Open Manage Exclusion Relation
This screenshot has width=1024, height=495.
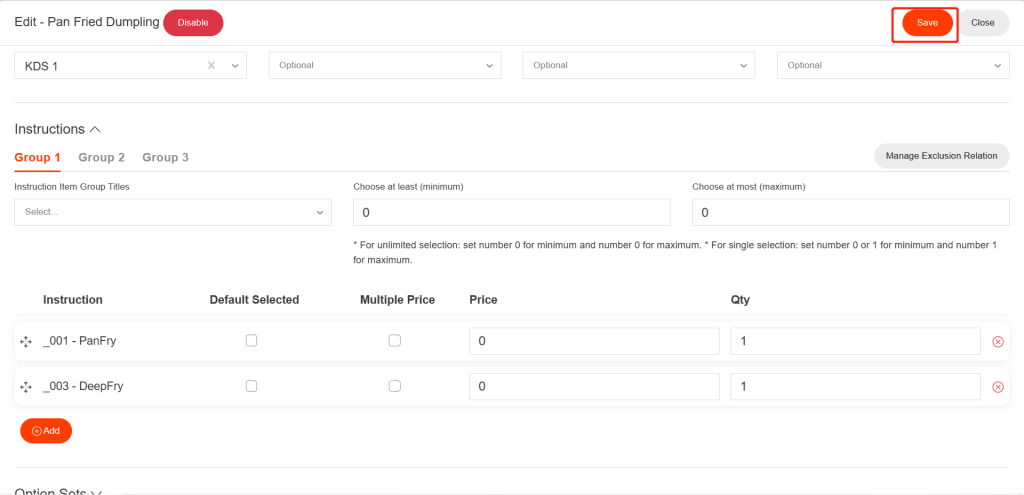click(941, 156)
